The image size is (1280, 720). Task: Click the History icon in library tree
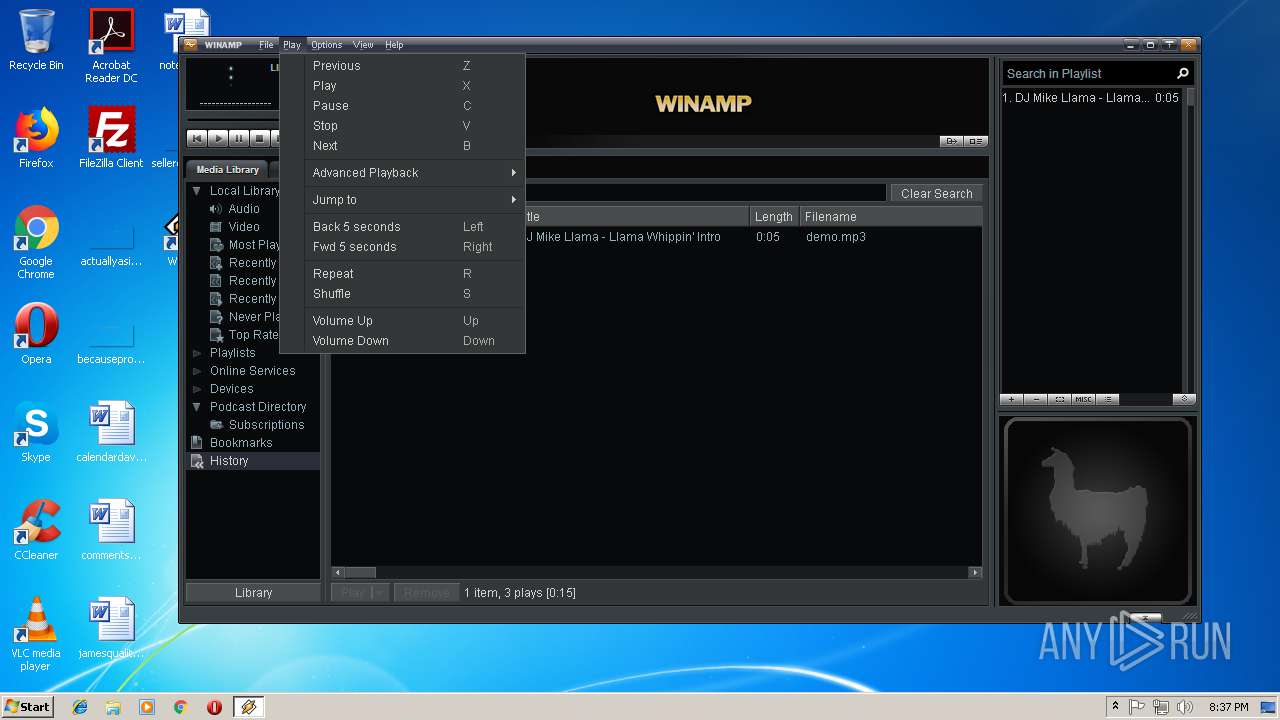[197, 461]
